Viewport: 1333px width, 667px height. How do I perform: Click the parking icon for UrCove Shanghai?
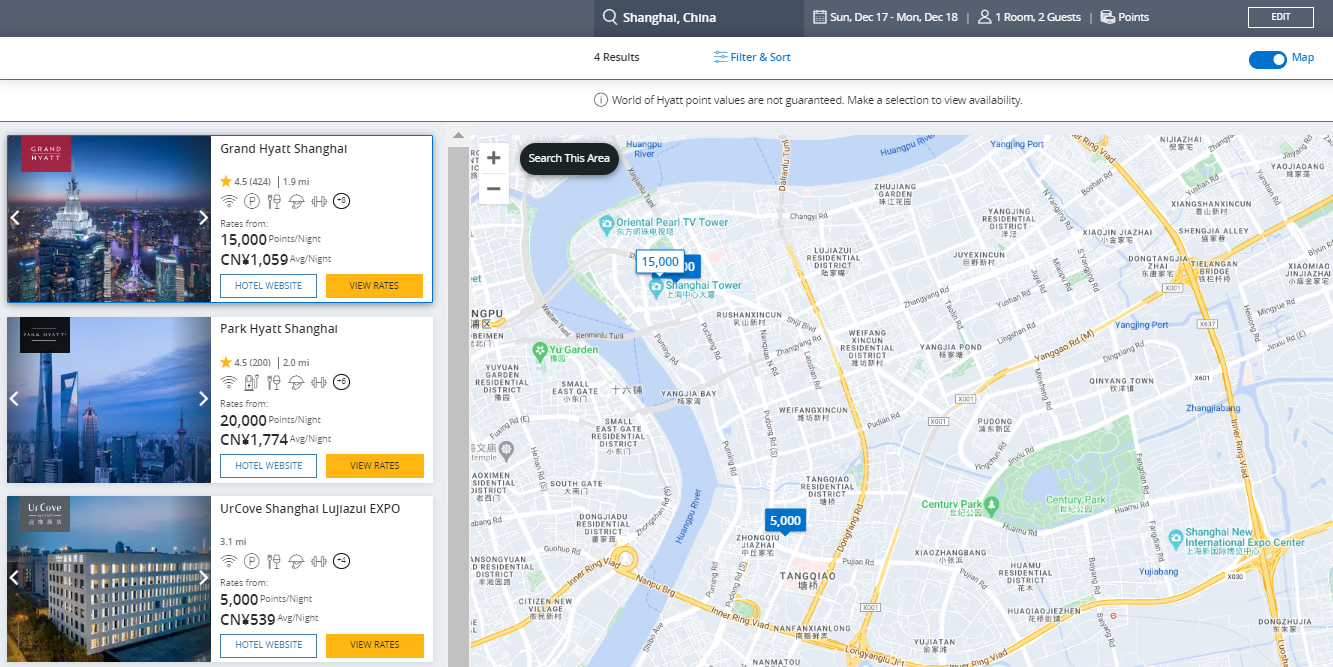251,561
